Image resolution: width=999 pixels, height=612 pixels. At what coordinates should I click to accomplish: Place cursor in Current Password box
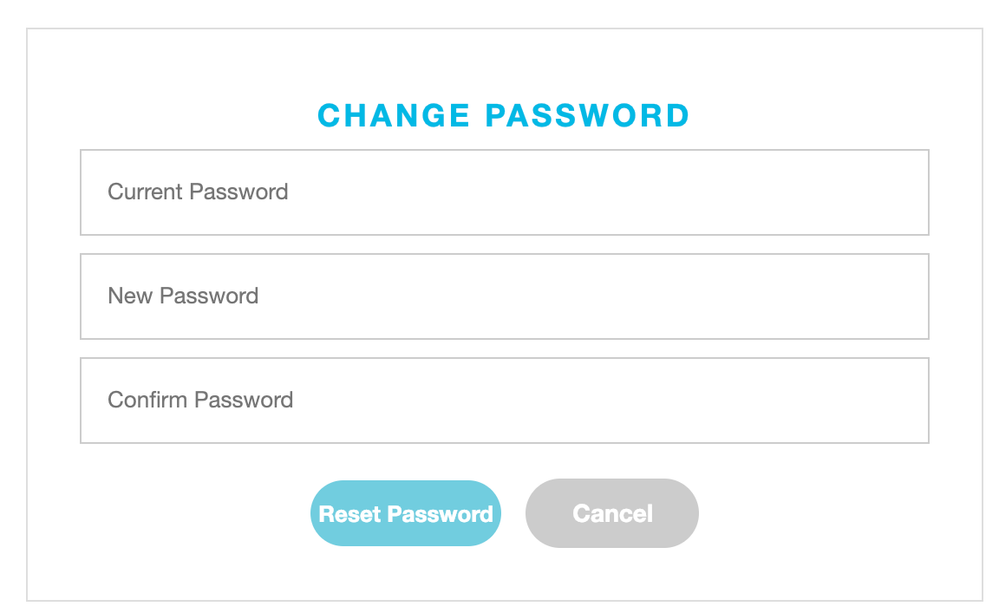coord(504,192)
